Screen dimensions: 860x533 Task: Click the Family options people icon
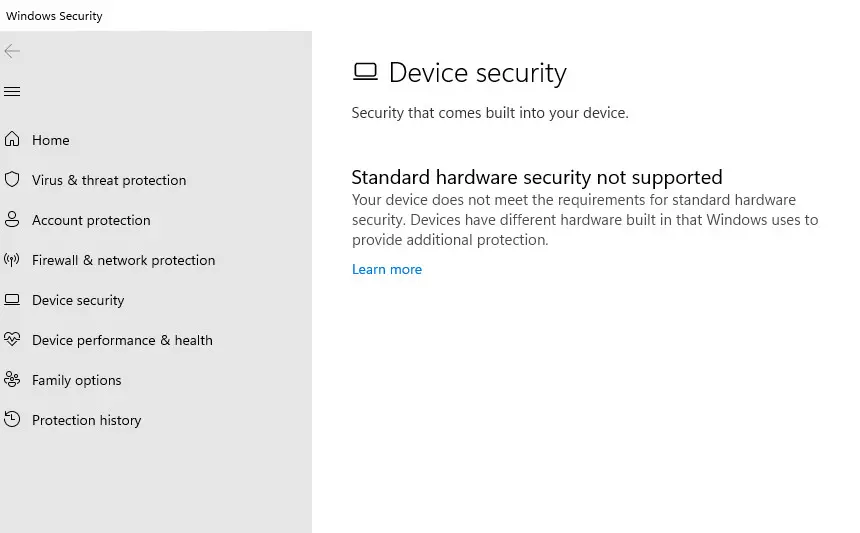tap(12, 380)
